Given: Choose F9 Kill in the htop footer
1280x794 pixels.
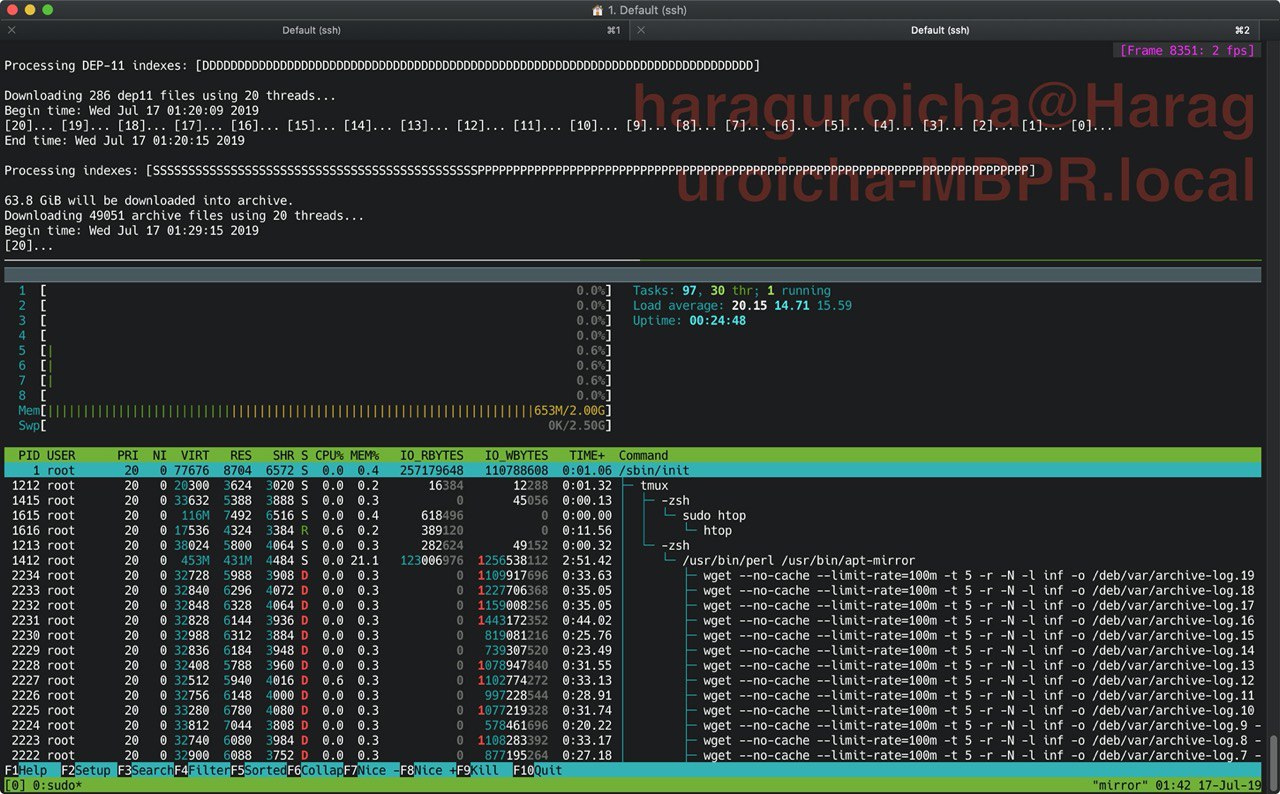Looking at the screenshot, I should [x=478, y=771].
